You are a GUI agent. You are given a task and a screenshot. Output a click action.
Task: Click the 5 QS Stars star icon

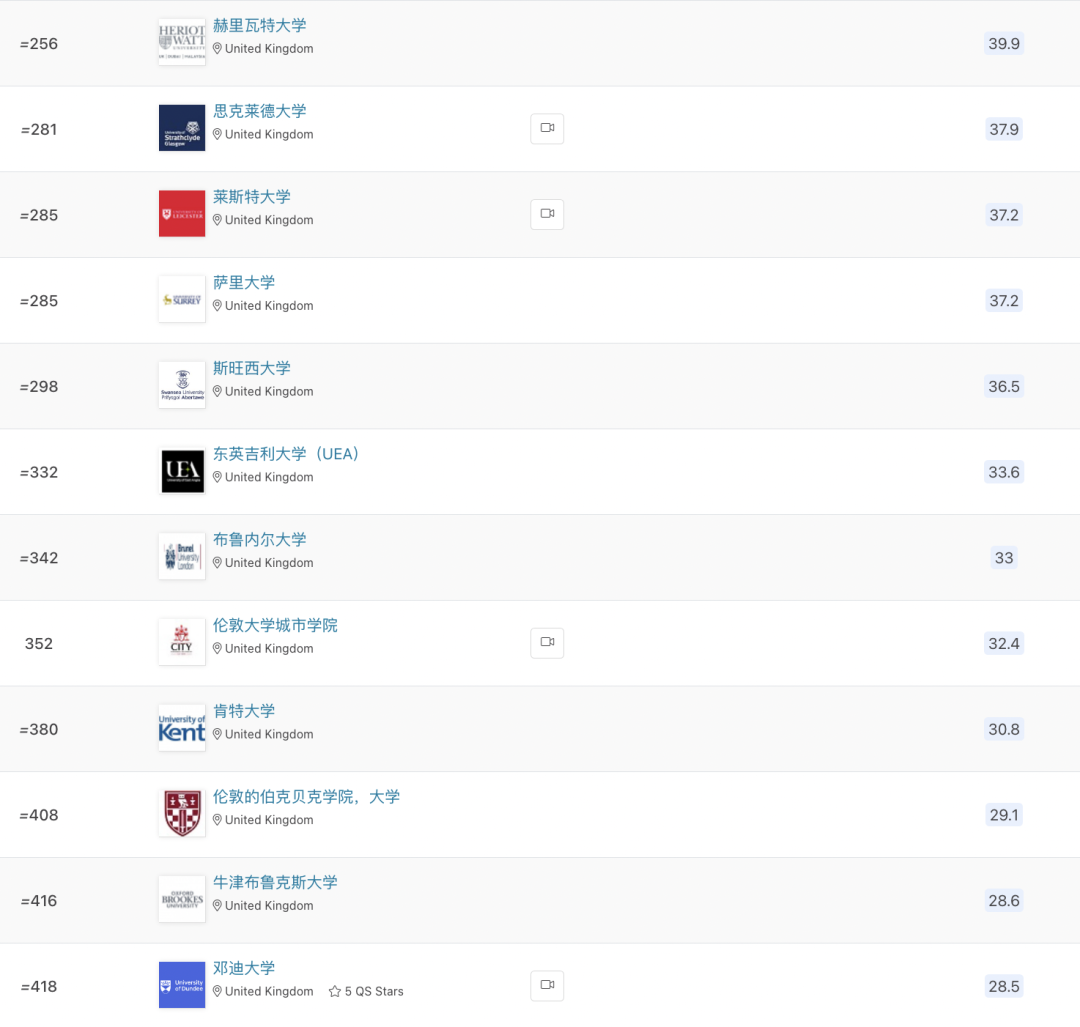(335, 991)
